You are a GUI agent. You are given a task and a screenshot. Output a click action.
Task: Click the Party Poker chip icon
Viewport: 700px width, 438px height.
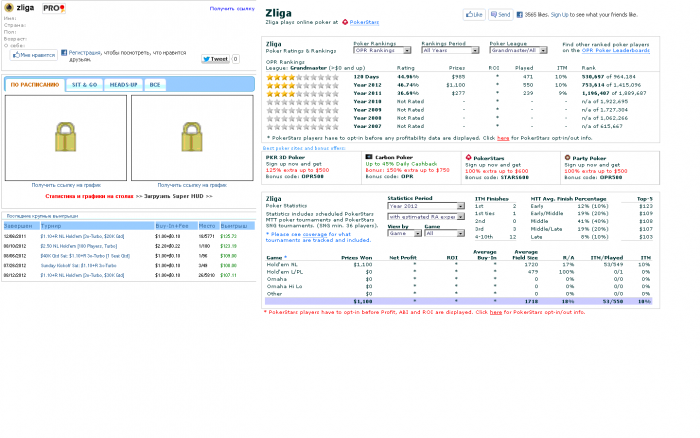(567, 158)
